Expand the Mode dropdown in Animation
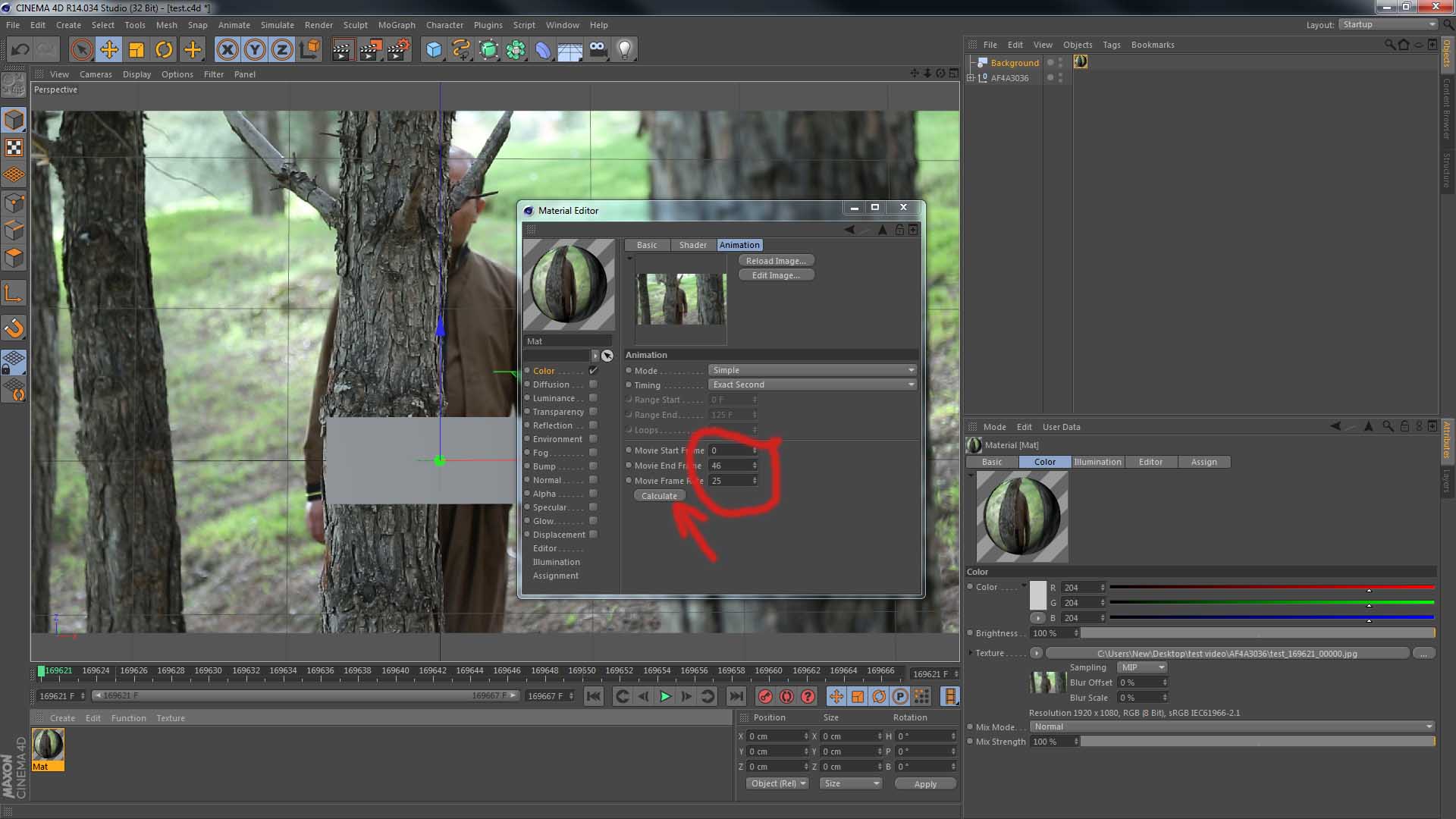 811,370
